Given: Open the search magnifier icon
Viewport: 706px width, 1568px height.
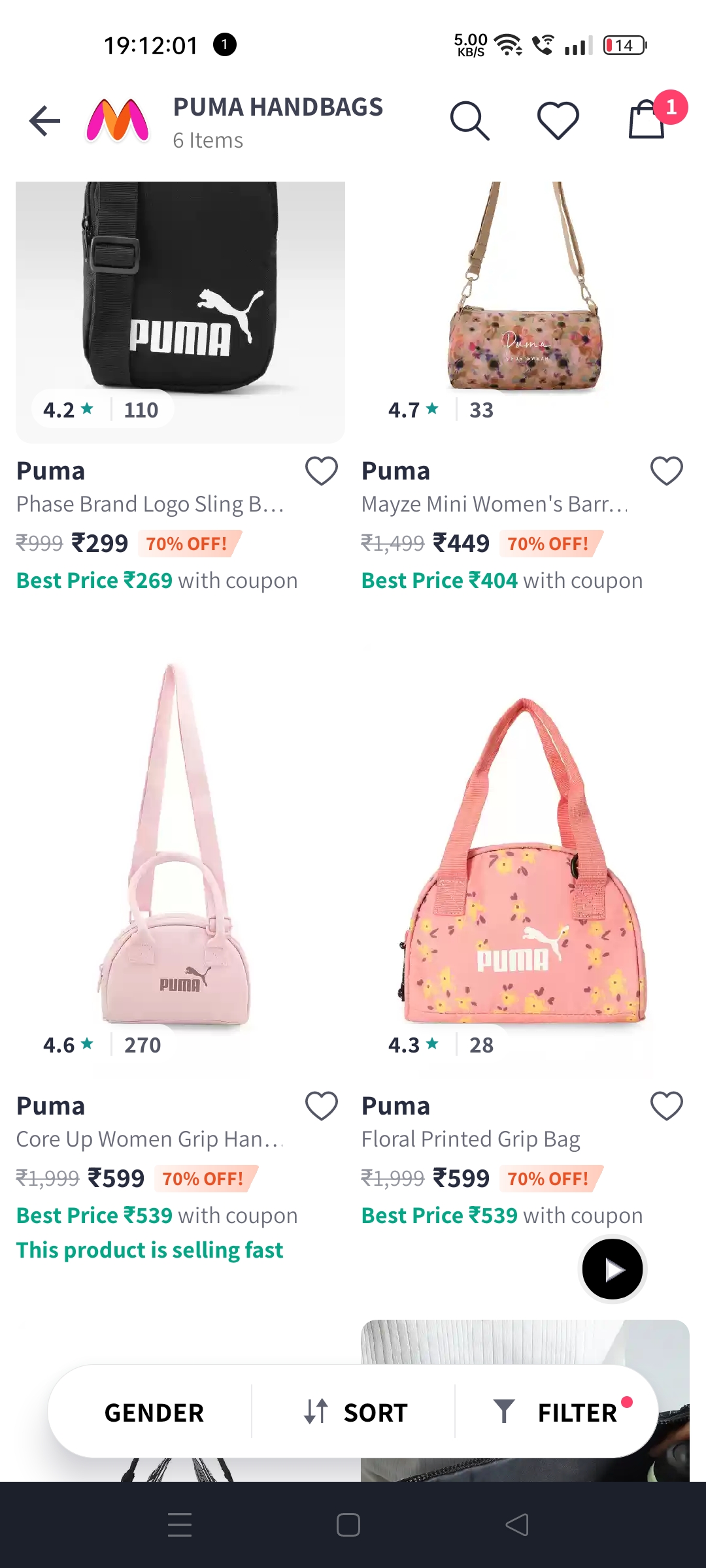Looking at the screenshot, I should tap(469, 121).
